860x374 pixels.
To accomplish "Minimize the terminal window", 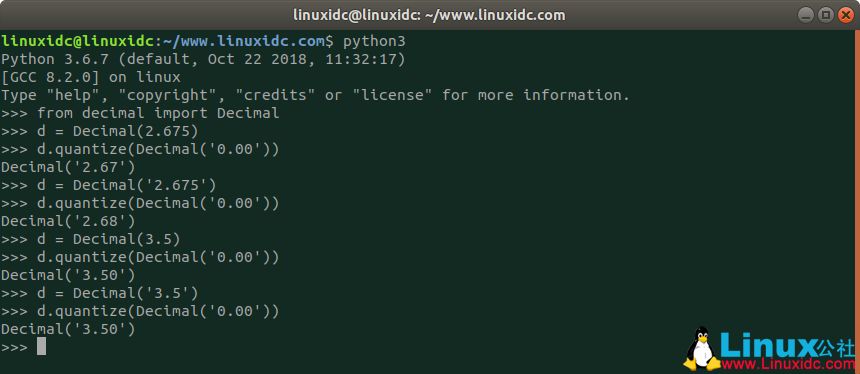I will point(807,15).
